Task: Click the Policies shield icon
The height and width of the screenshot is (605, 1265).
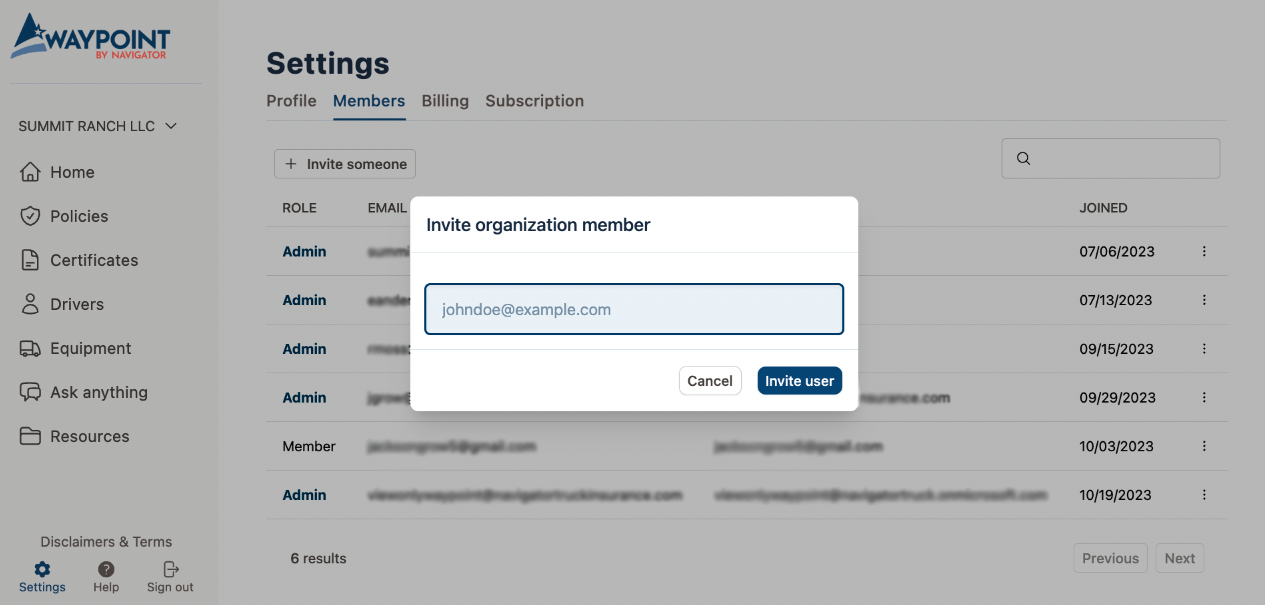Action: tap(30, 216)
